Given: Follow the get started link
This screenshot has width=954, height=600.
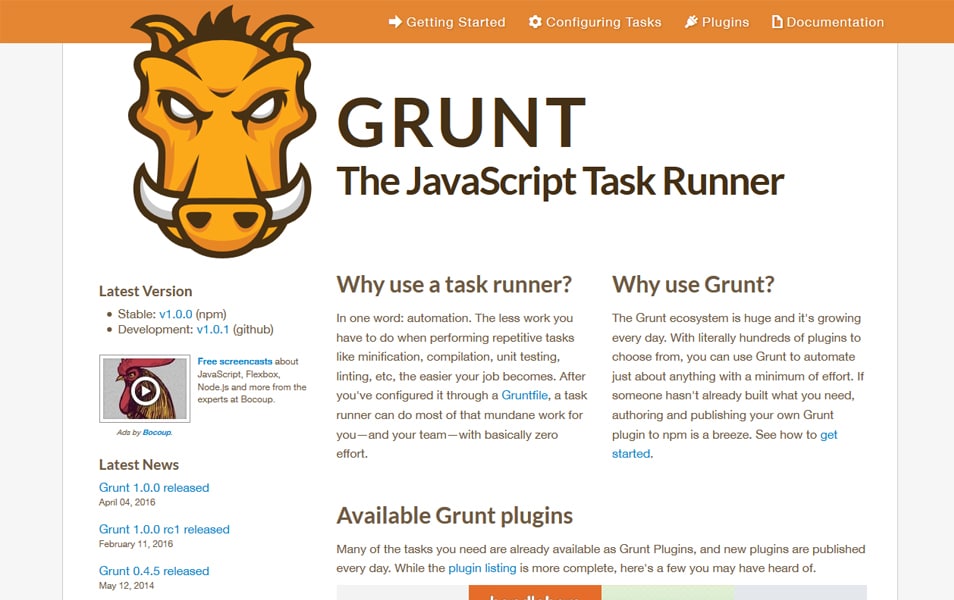Looking at the screenshot, I should point(725,444).
